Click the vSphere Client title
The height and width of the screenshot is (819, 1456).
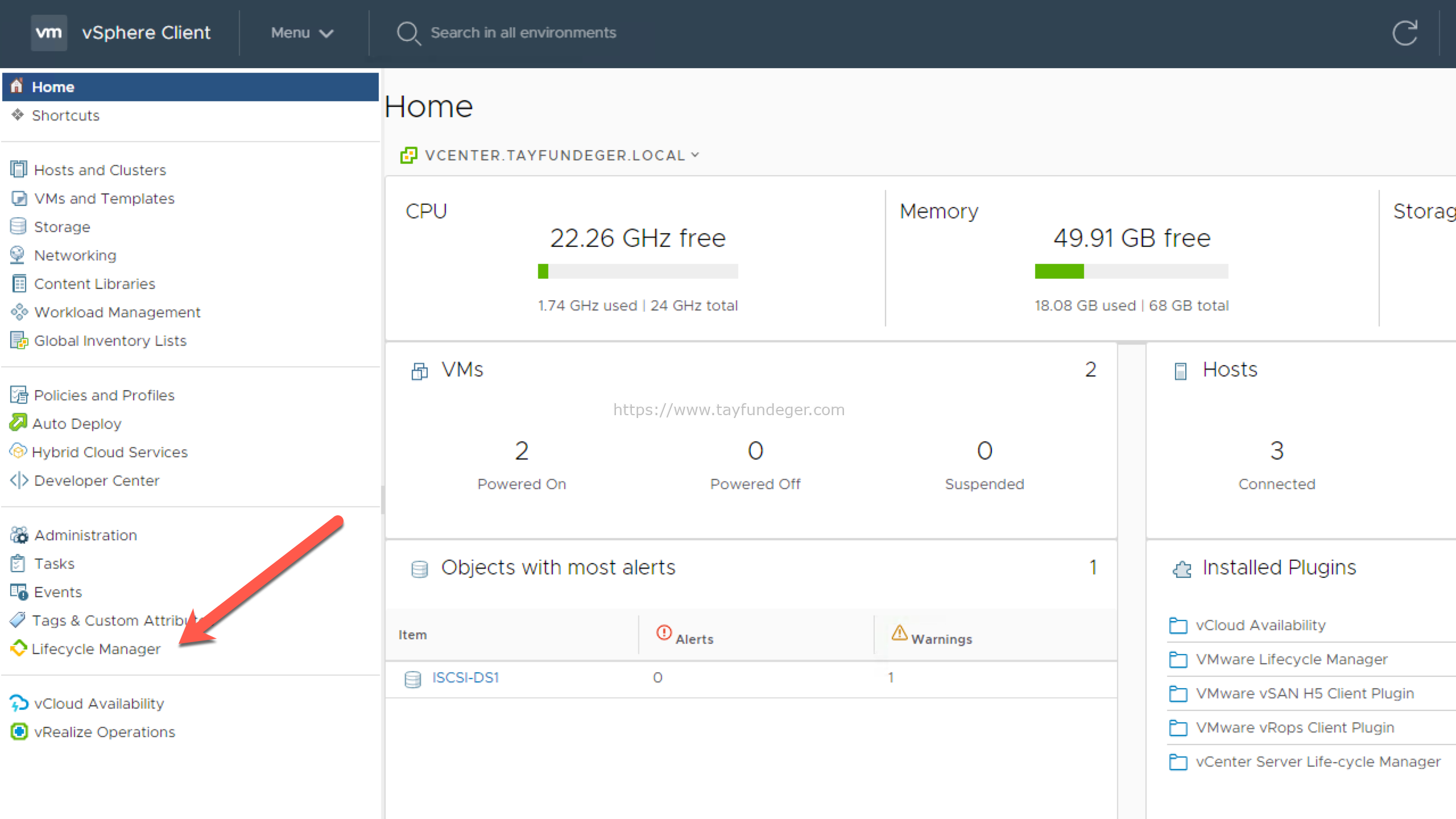[x=146, y=32]
